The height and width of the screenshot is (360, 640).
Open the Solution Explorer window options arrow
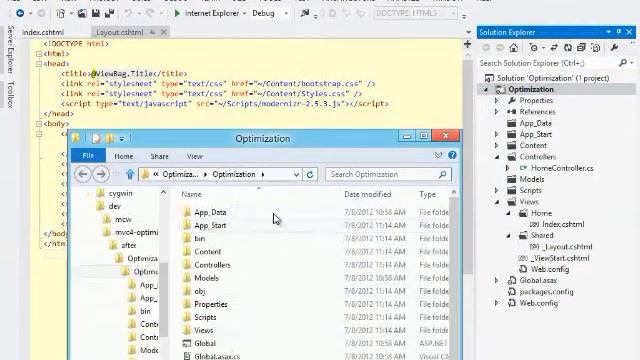click(609, 32)
